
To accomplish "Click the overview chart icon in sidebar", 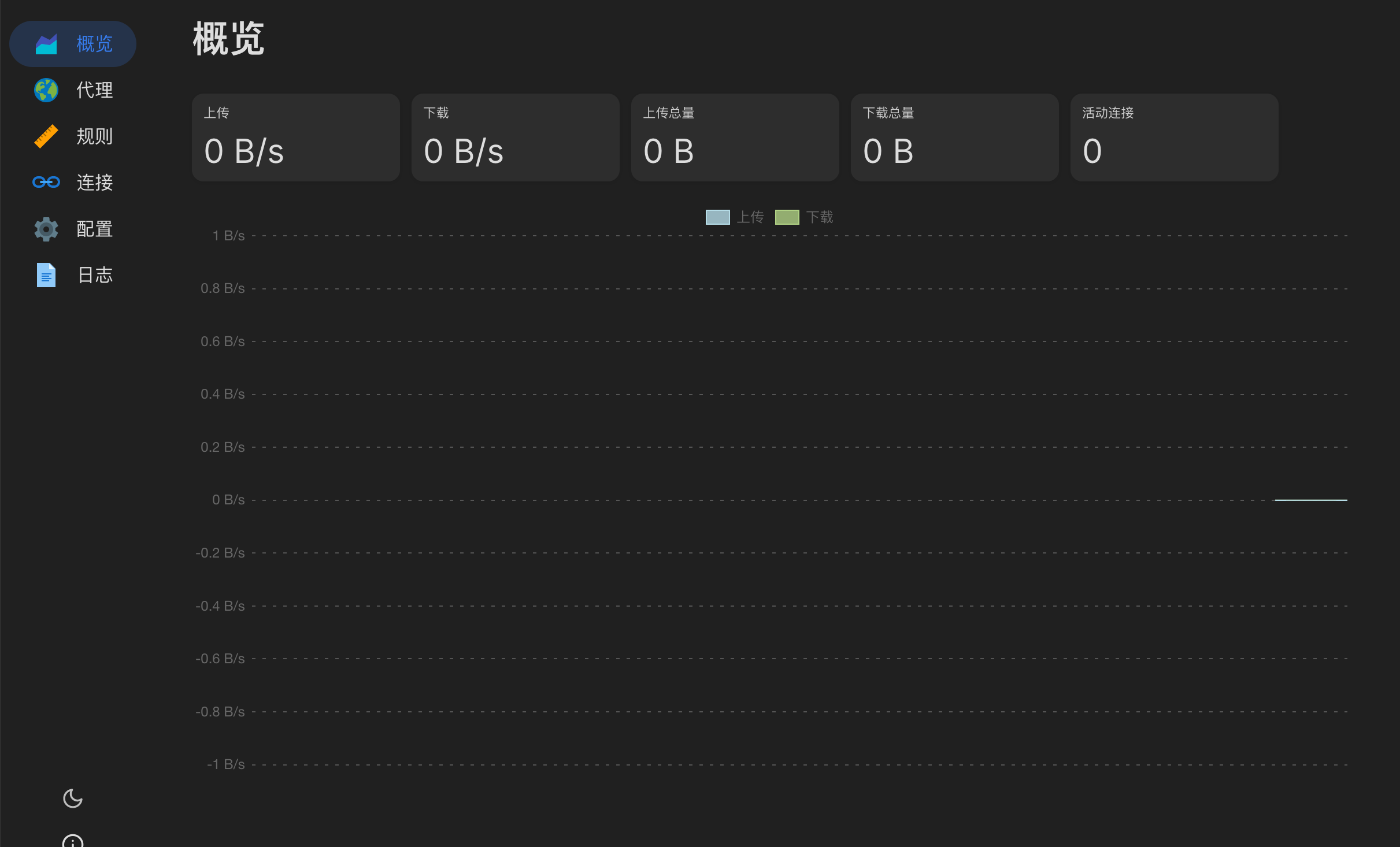I will [46, 44].
